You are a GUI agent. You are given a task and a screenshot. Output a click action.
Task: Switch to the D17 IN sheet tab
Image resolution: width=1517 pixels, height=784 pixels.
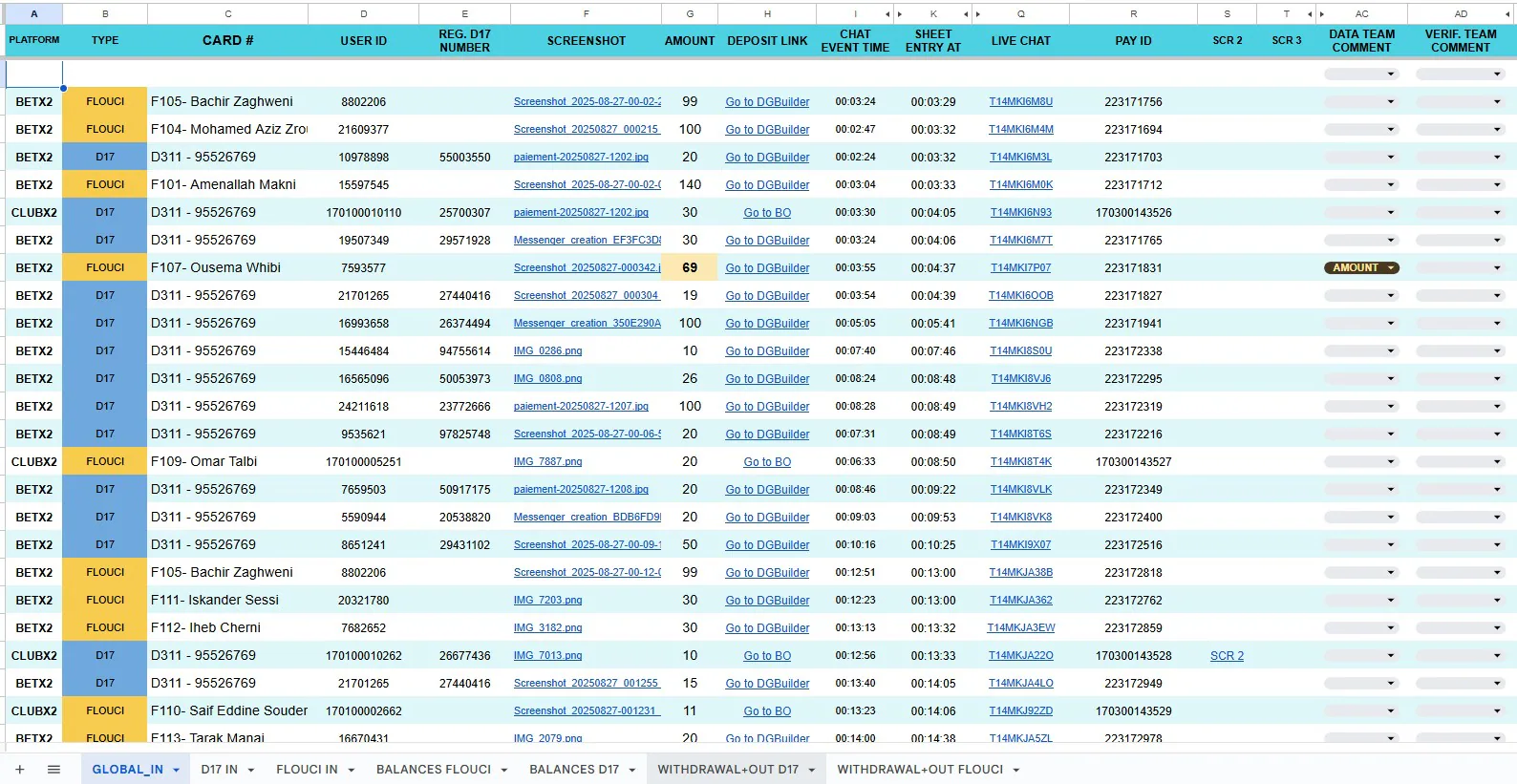(x=219, y=770)
